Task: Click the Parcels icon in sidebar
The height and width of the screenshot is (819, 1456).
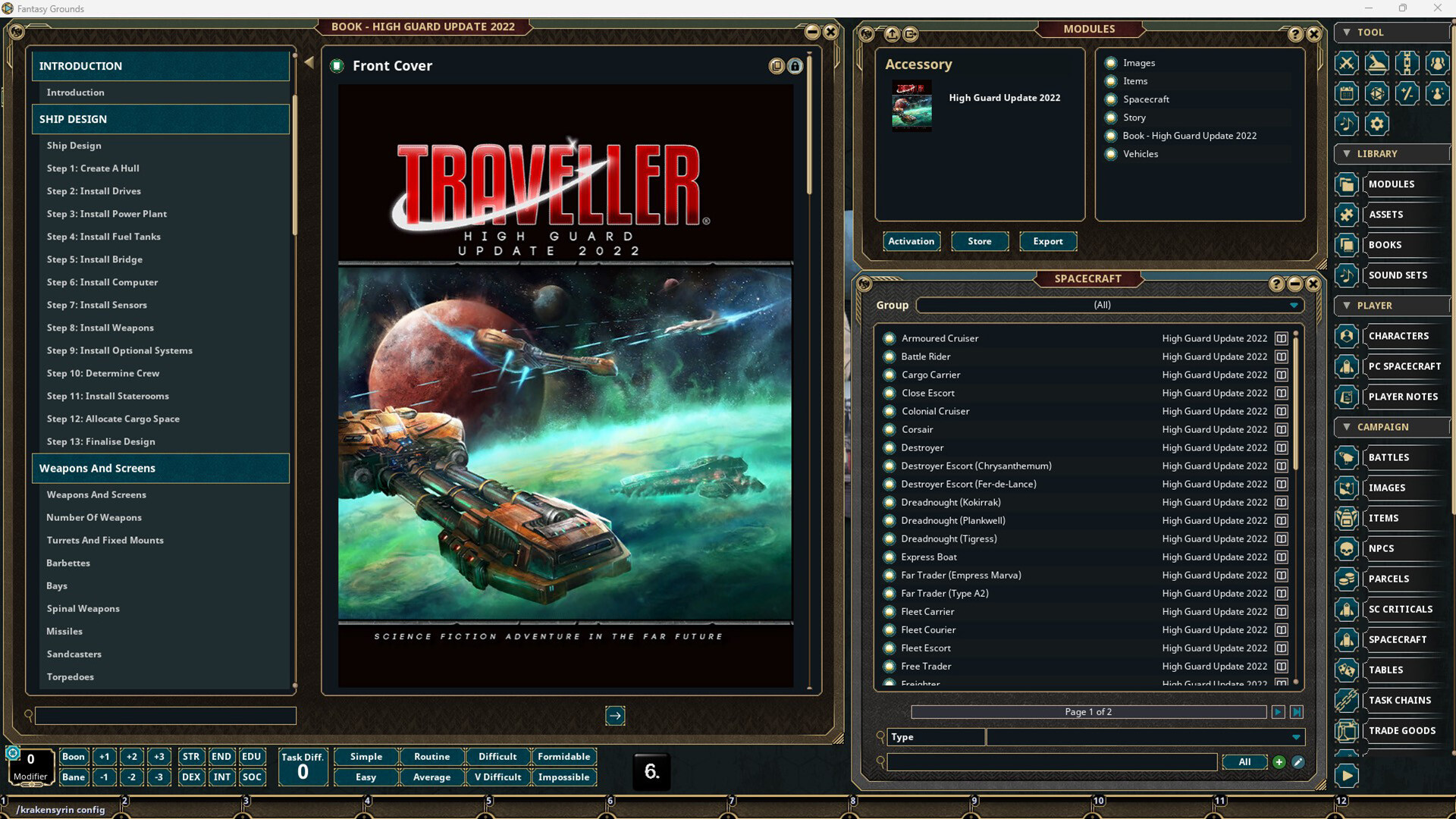Action: pos(1347,579)
